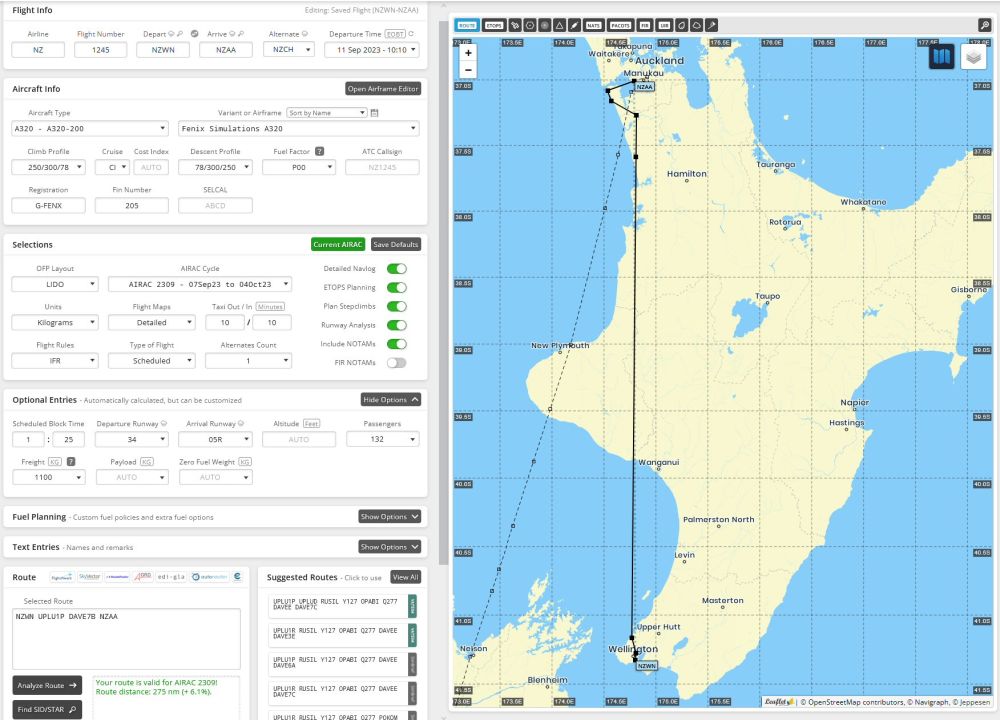Toggle Detailed Navlog switch
The width and height of the screenshot is (1000, 720).
[397, 268]
